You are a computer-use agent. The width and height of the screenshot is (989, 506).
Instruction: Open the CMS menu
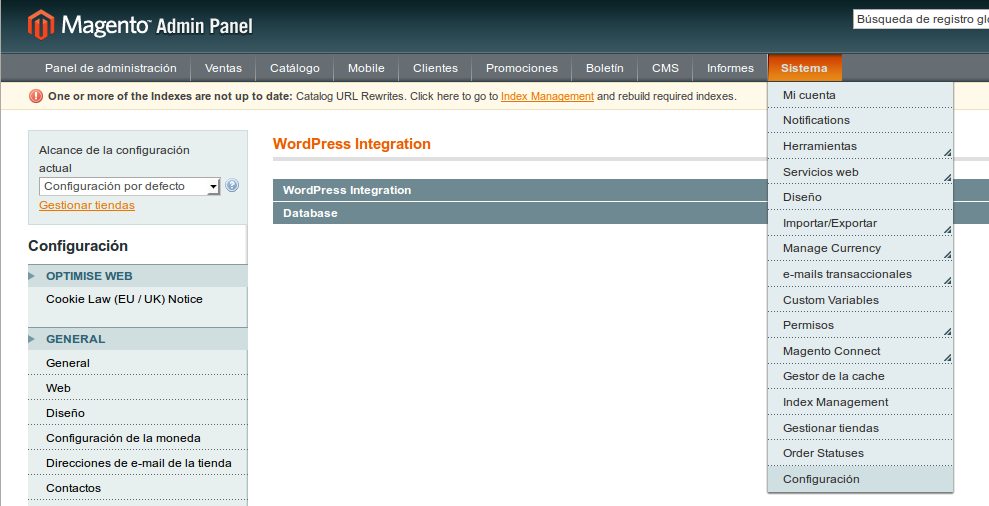pyautogui.click(x=665, y=68)
